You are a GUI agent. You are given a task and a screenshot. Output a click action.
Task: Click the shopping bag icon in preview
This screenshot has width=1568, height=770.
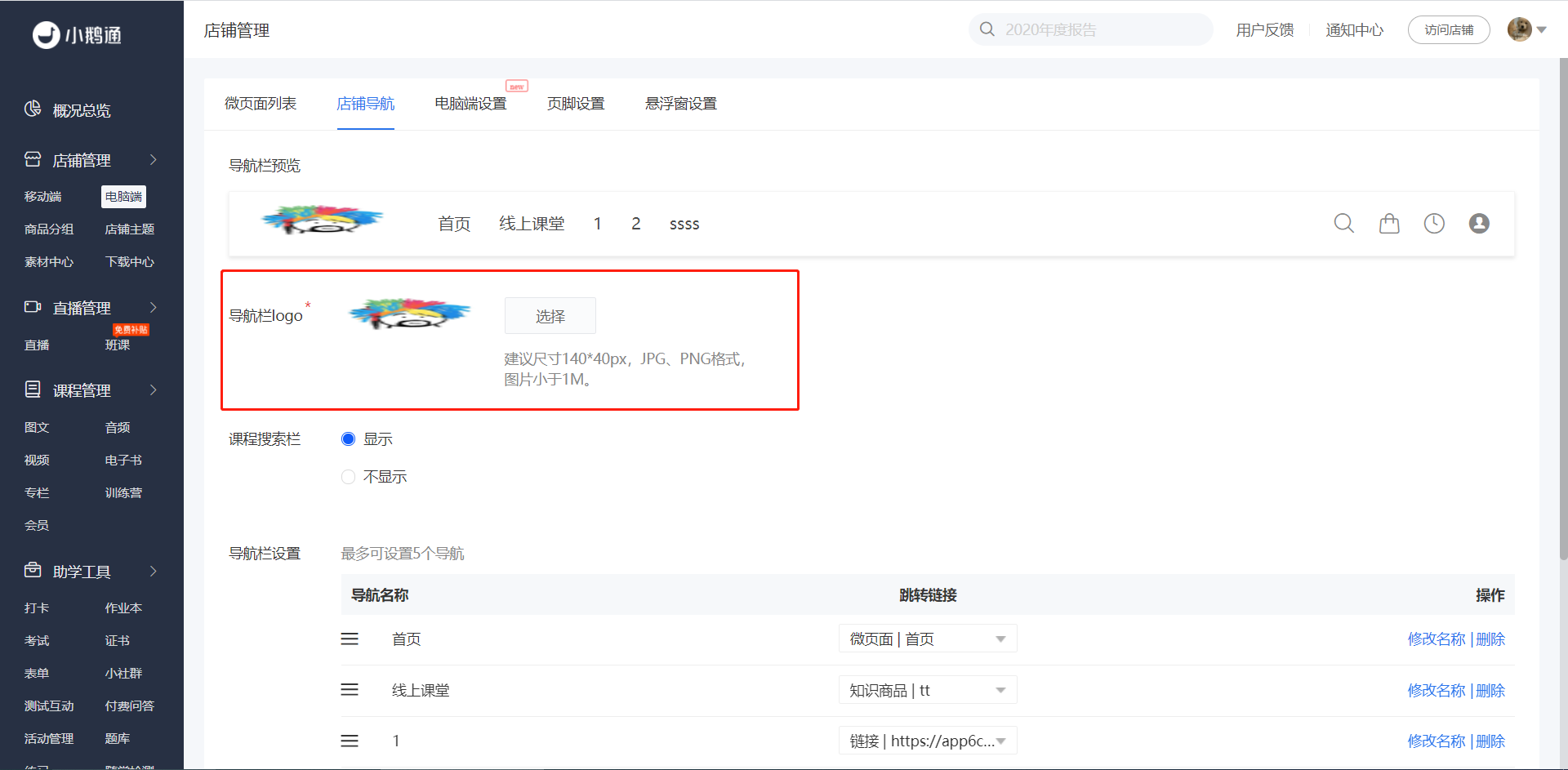click(x=1389, y=223)
